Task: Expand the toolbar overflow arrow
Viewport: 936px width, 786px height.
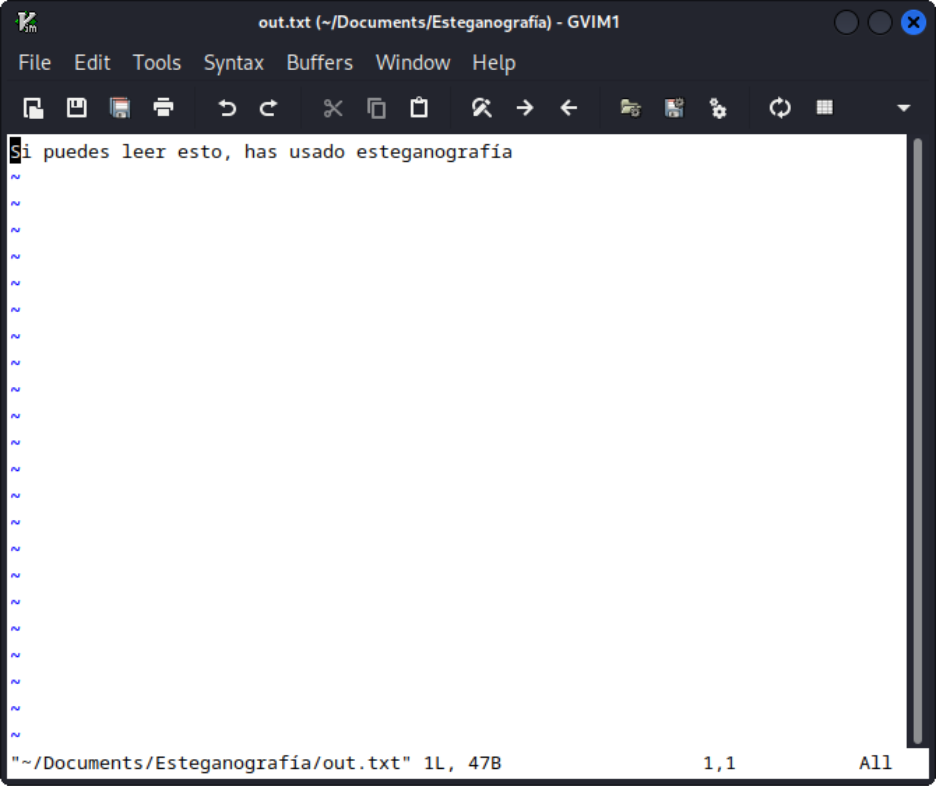Action: point(904,108)
